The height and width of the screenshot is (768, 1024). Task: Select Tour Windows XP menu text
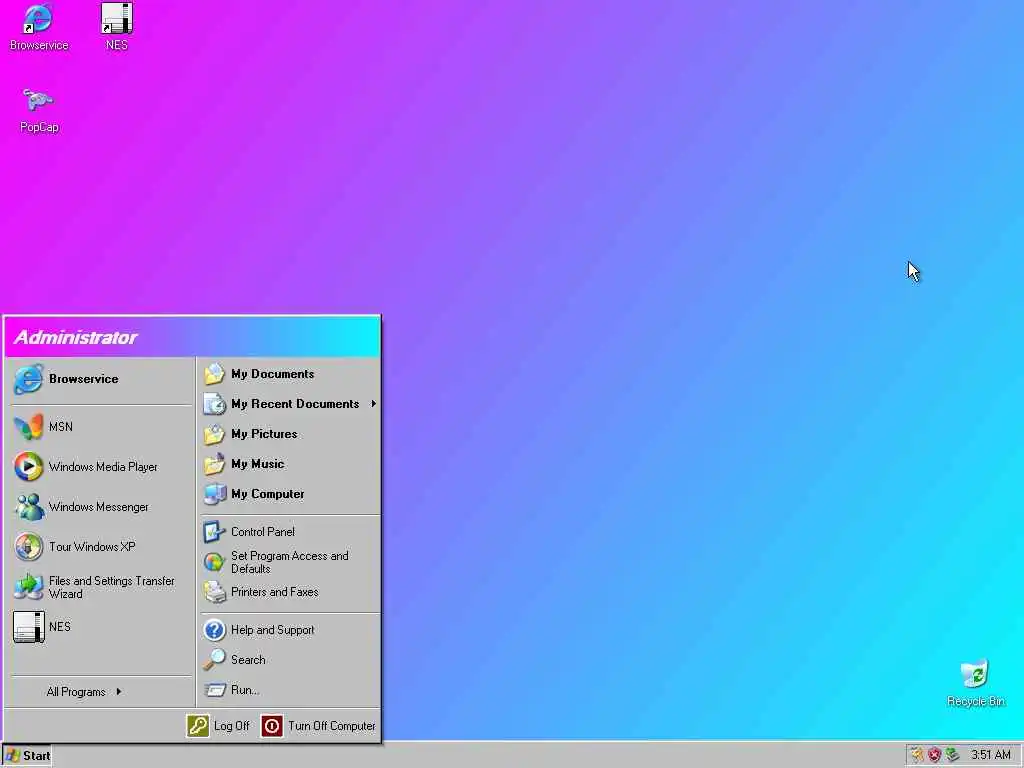click(x=92, y=547)
